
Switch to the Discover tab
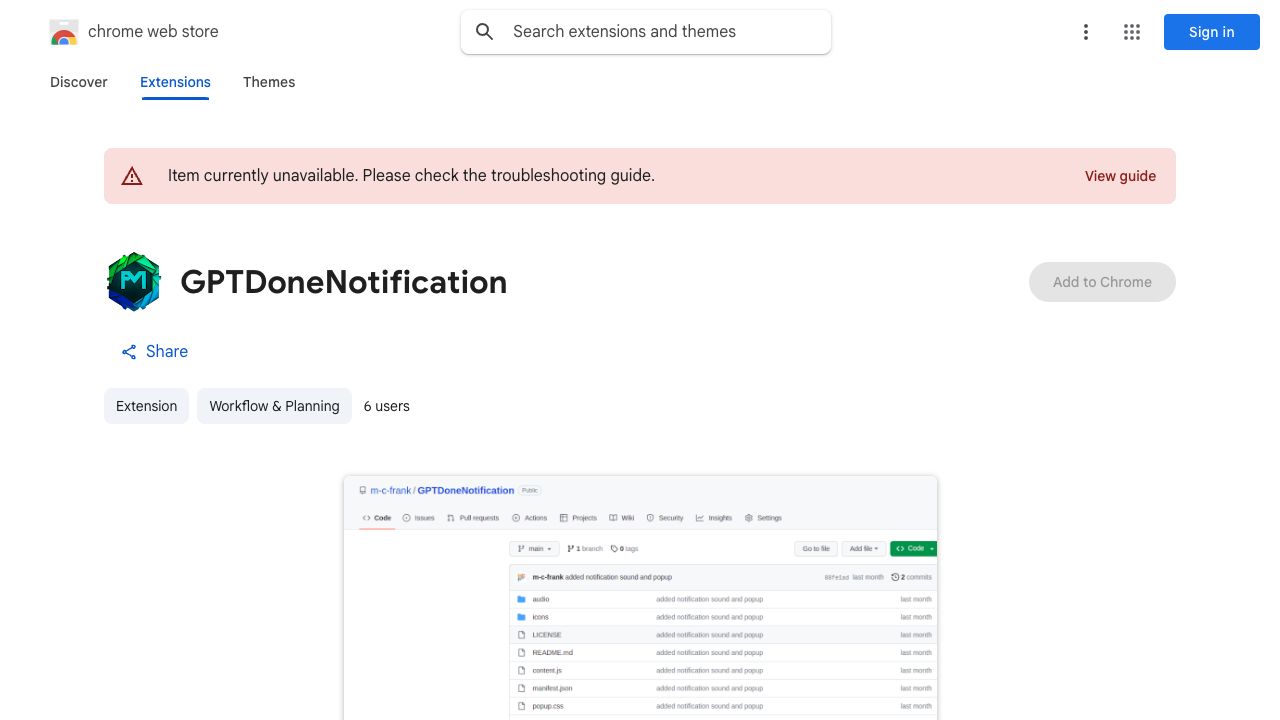point(79,82)
